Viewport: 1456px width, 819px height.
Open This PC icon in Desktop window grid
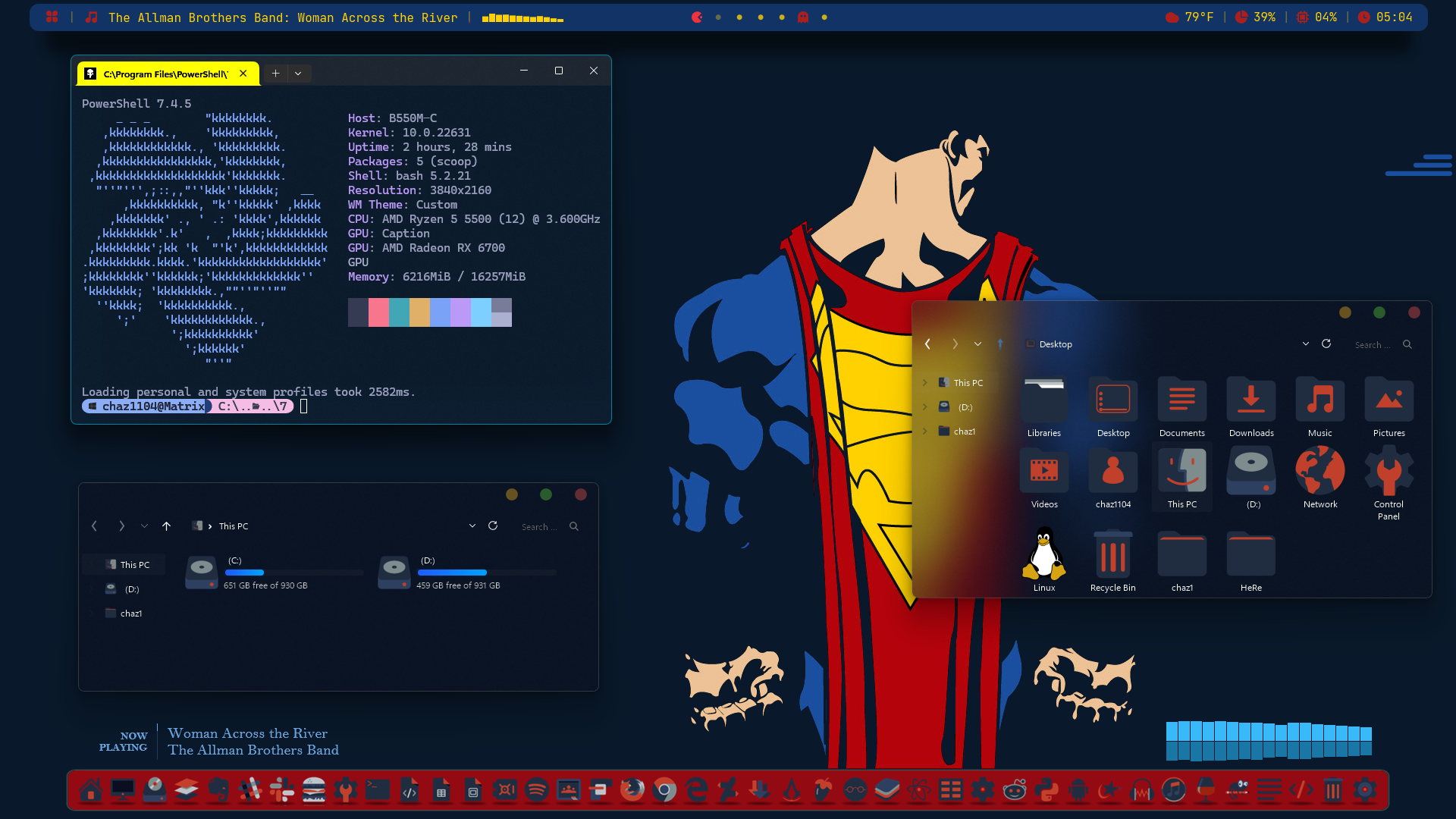point(1182,476)
